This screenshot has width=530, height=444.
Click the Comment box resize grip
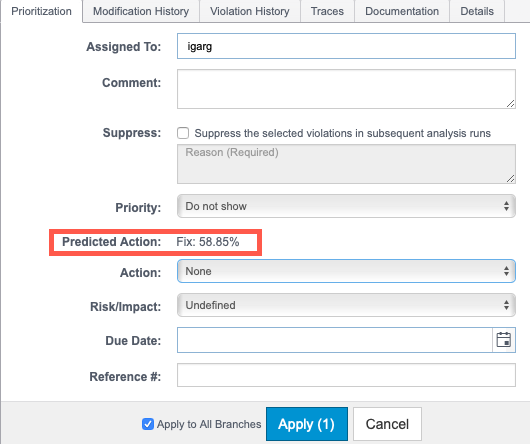511,104
